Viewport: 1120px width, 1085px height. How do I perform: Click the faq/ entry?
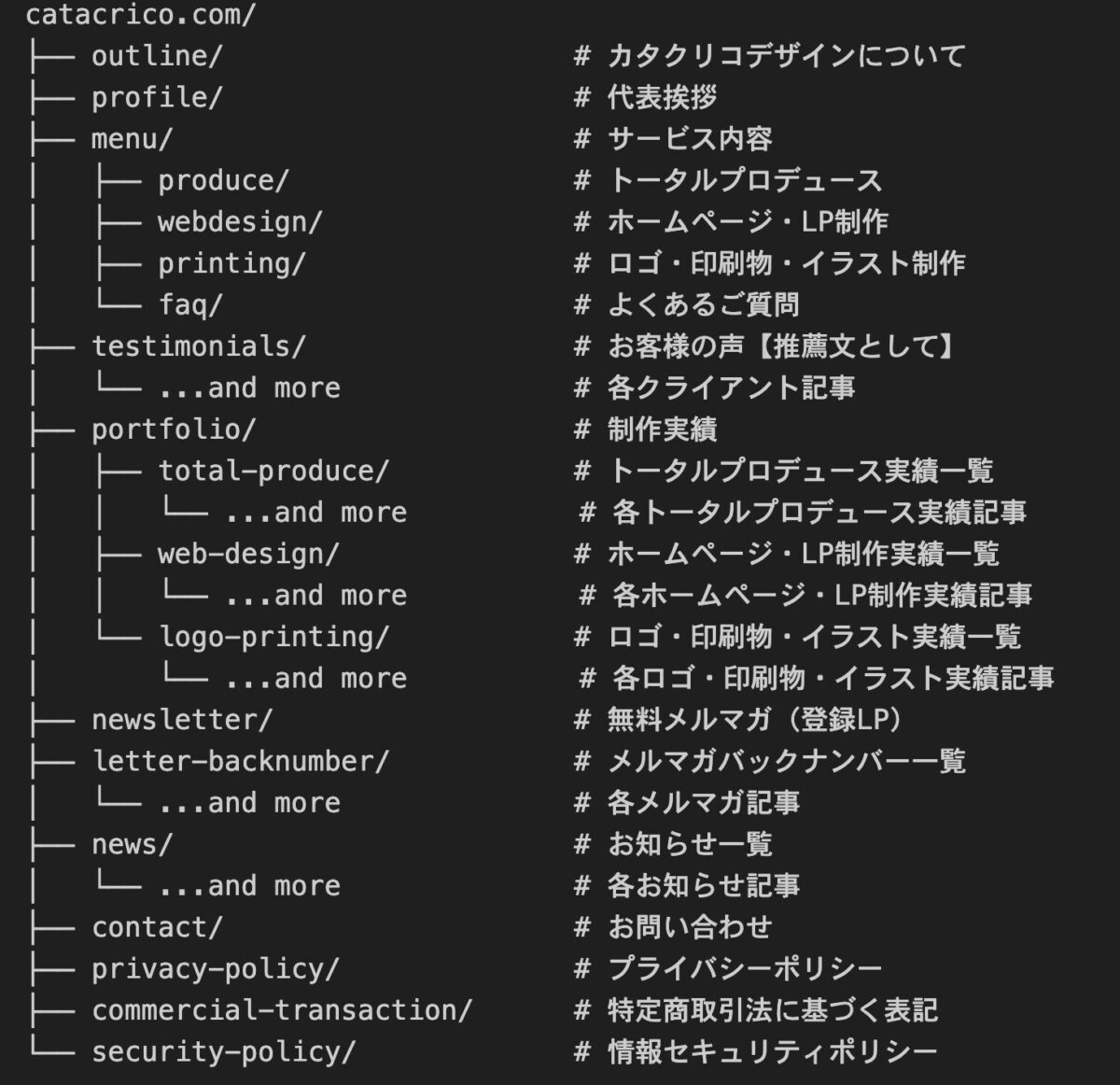coord(190,304)
